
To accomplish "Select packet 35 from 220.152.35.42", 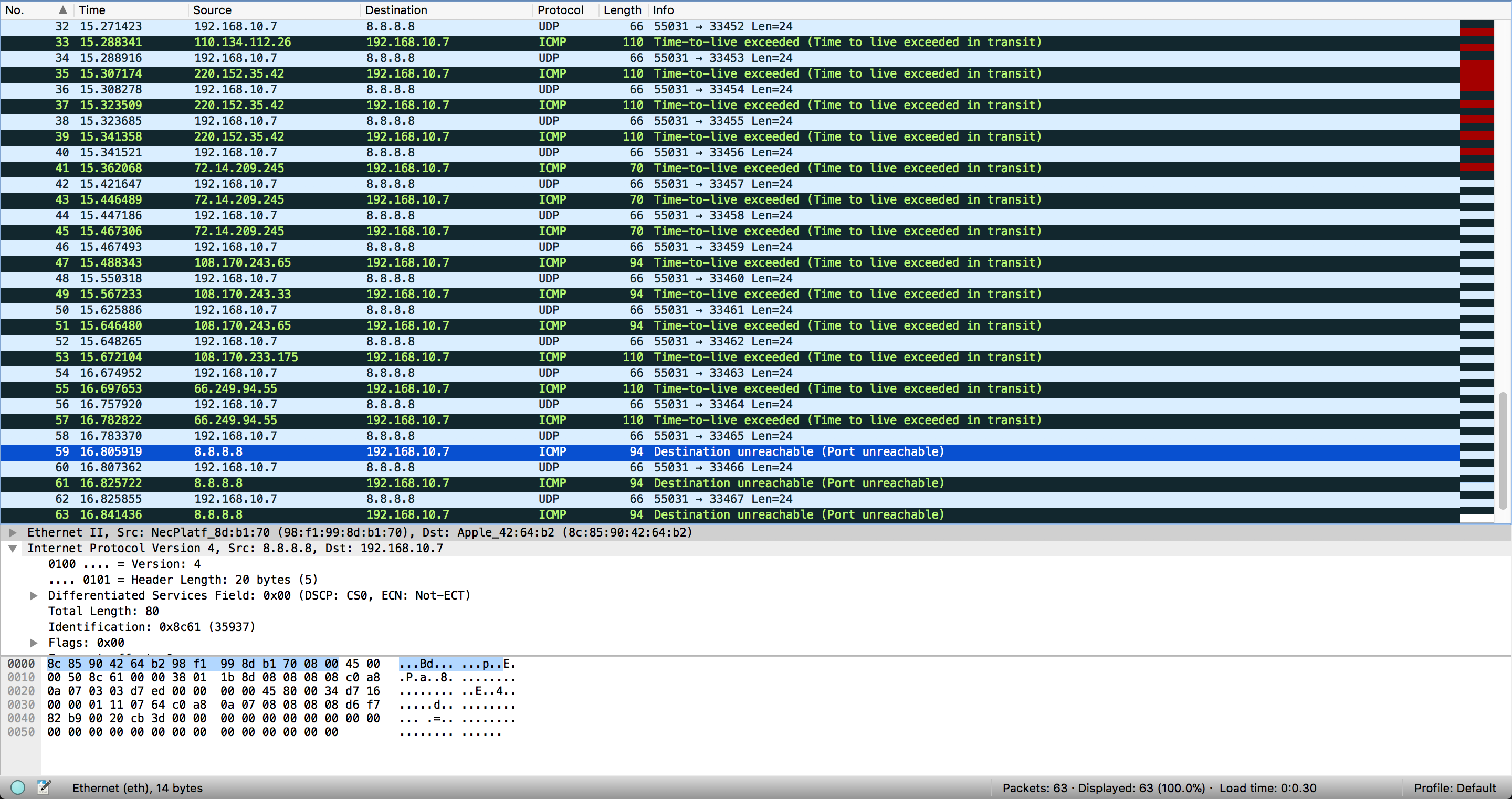I will (x=730, y=73).
